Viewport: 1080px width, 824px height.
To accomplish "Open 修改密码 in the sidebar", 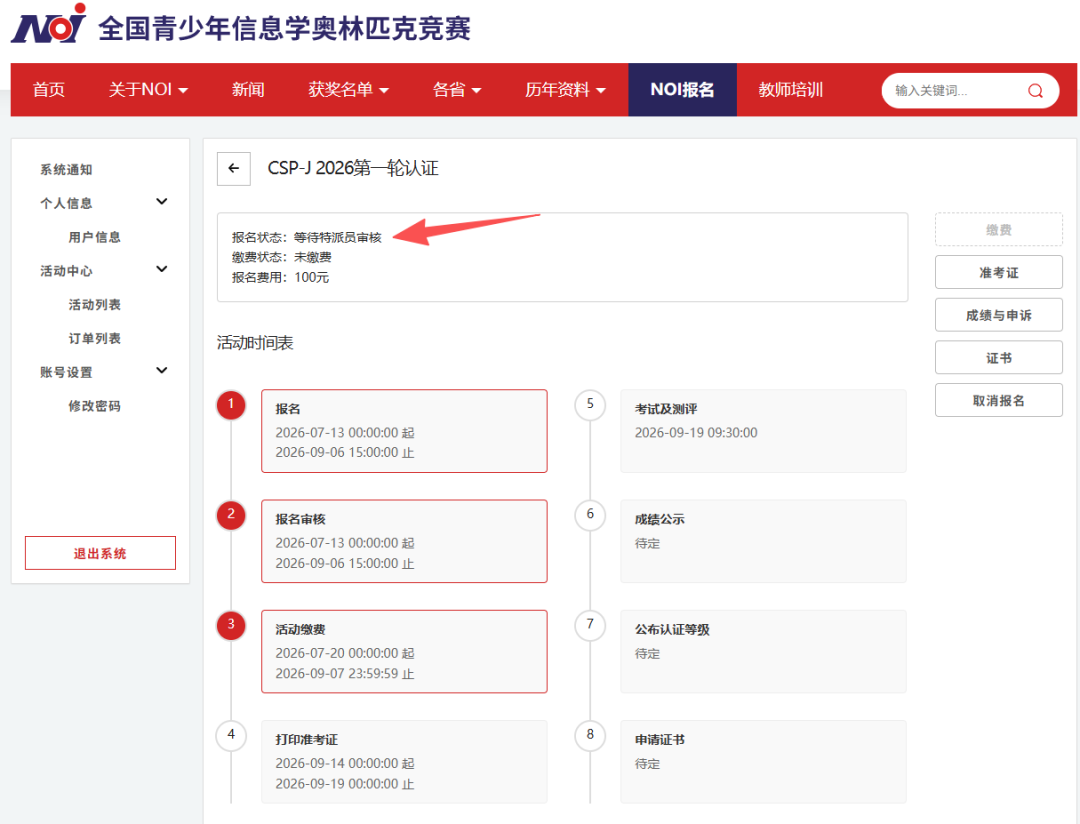I will [94, 406].
